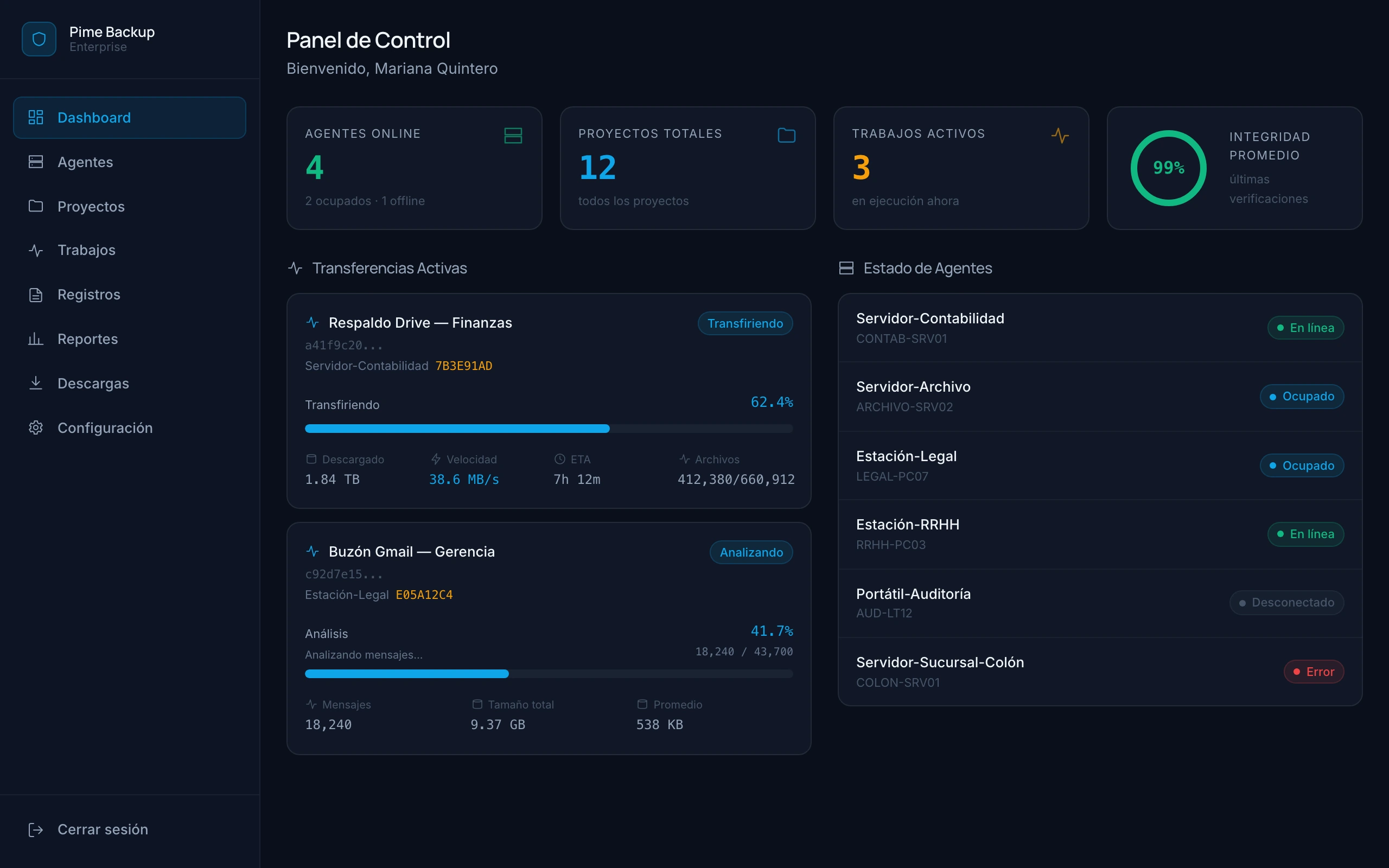Click the speed value 38.6 MB/s
Image resolution: width=1389 pixels, height=868 pixels.
coord(464,480)
